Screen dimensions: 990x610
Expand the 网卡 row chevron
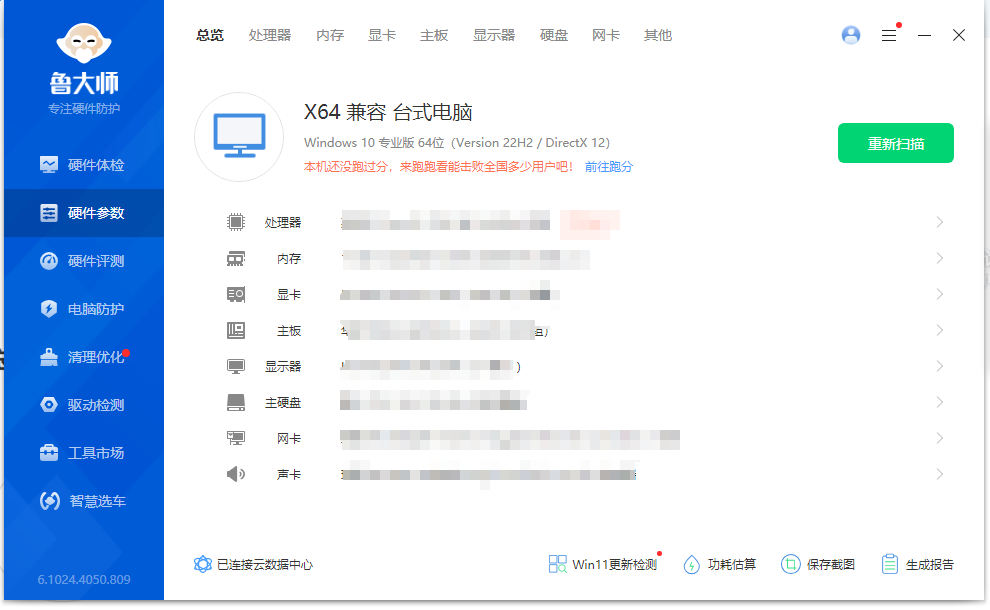(939, 438)
